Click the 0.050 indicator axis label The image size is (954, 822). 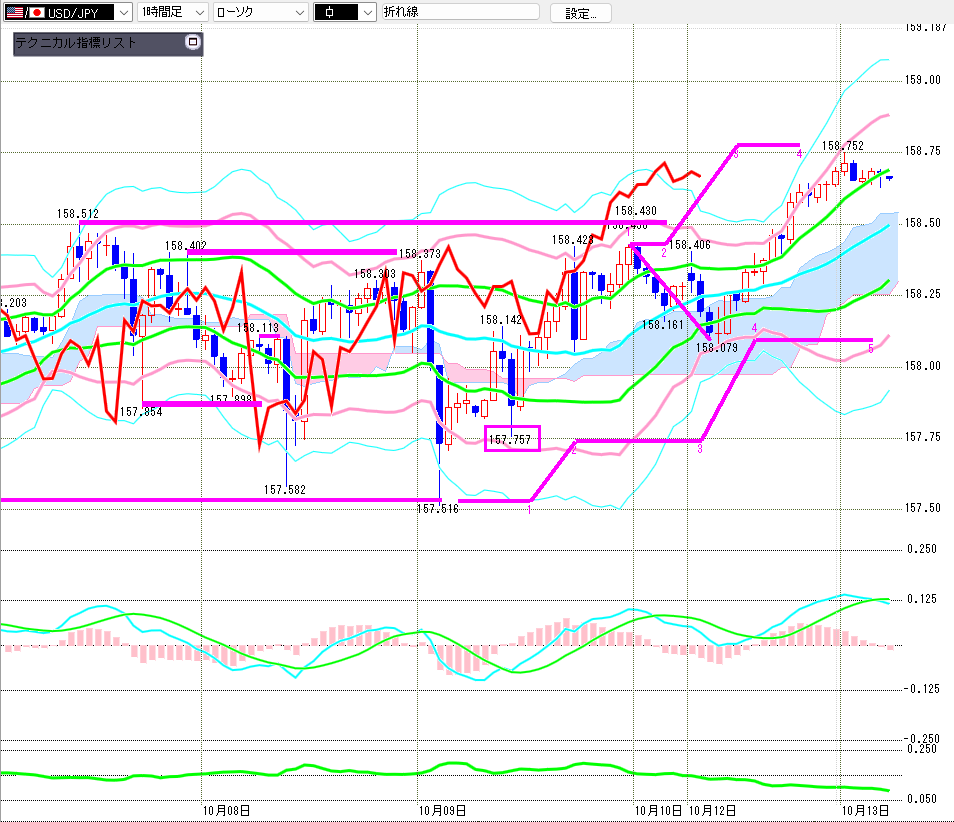click(922, 799)
